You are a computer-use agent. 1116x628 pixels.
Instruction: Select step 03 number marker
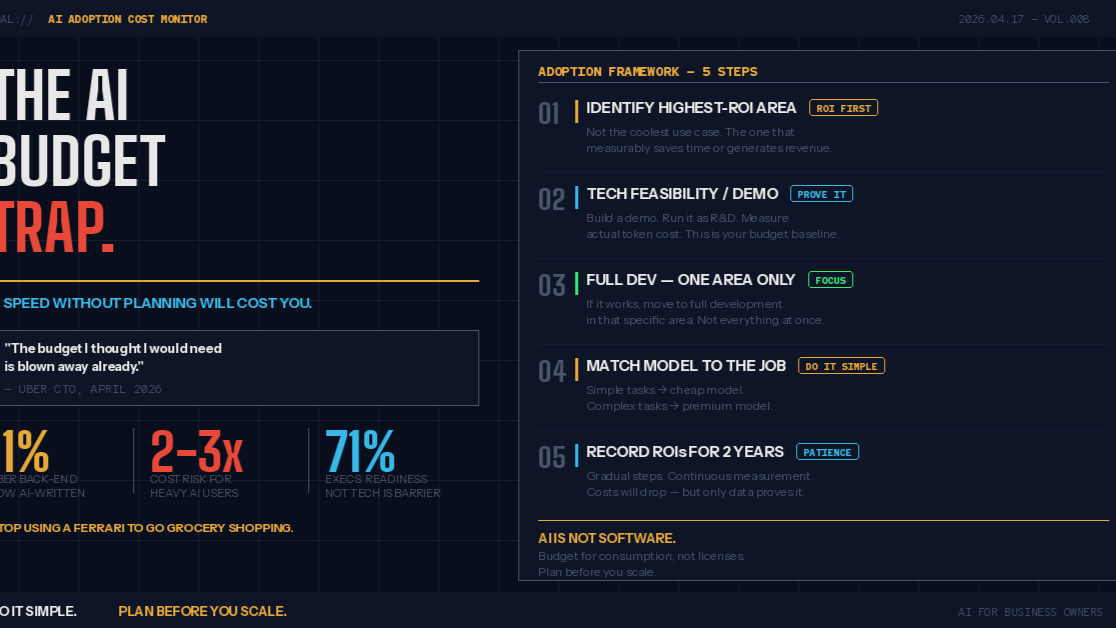[x=552, y=286]
